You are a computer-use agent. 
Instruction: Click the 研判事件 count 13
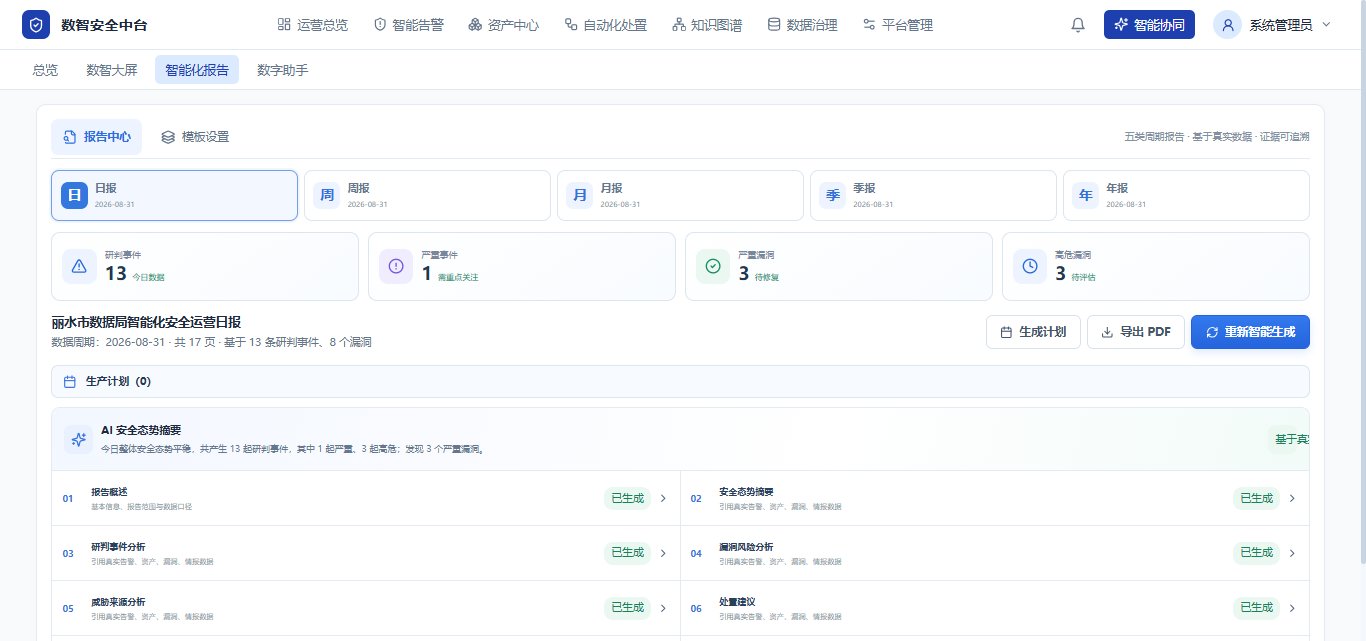pyautogui.click(x=116, y=274)
